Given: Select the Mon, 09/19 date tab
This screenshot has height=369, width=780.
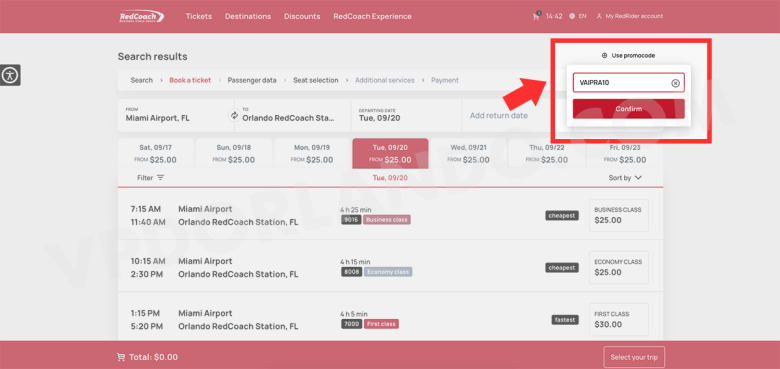Looking at the screenshot, I should [x=312, y=154].
